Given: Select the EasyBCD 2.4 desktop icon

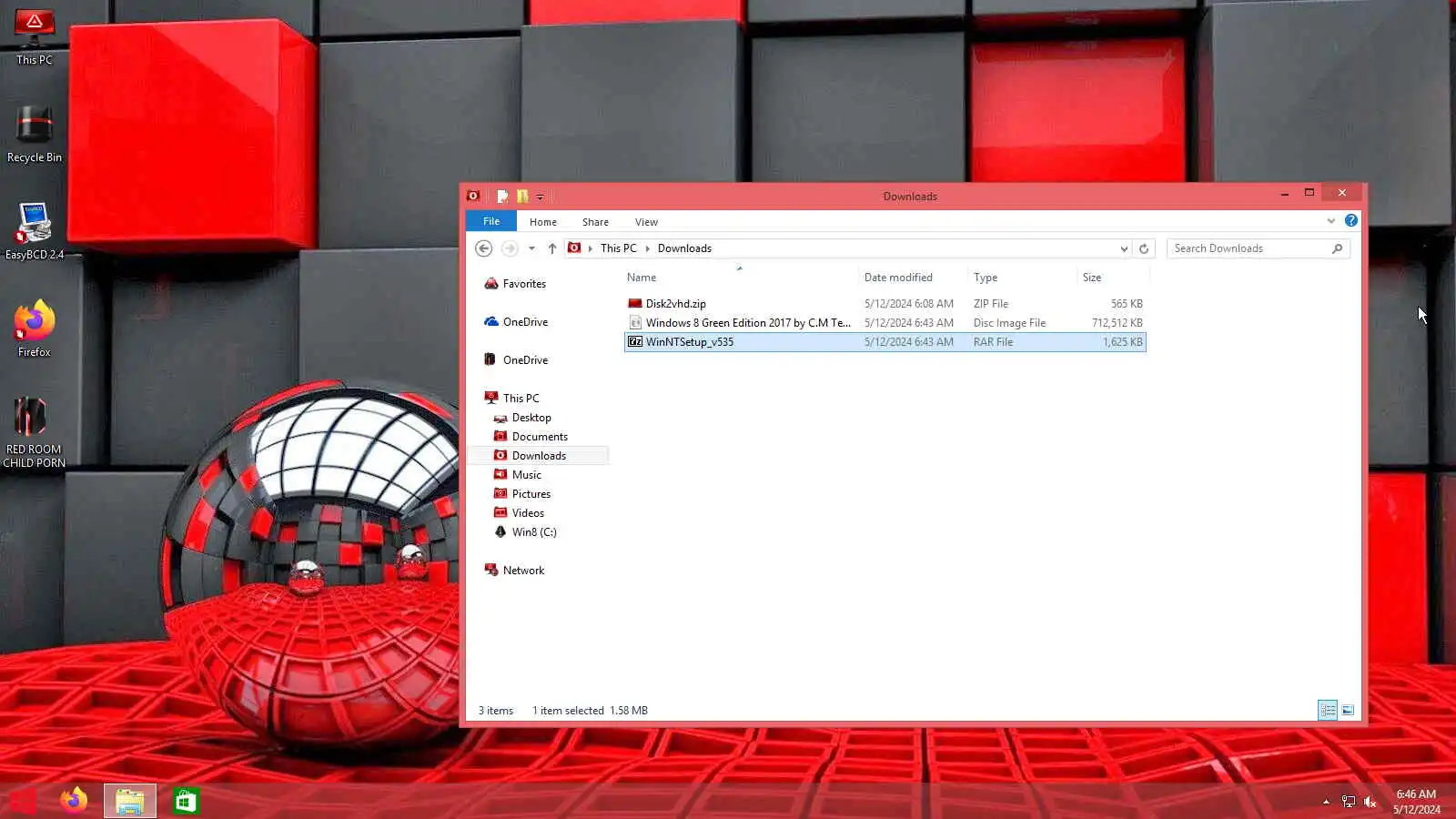Looking at the screenshot, I should pyautogui.click(x=35, y=231).
